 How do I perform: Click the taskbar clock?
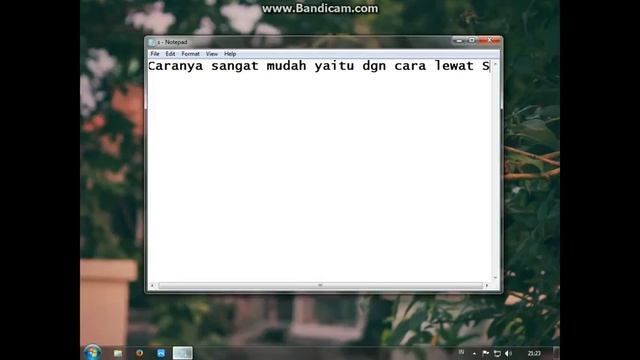(534, 353)
